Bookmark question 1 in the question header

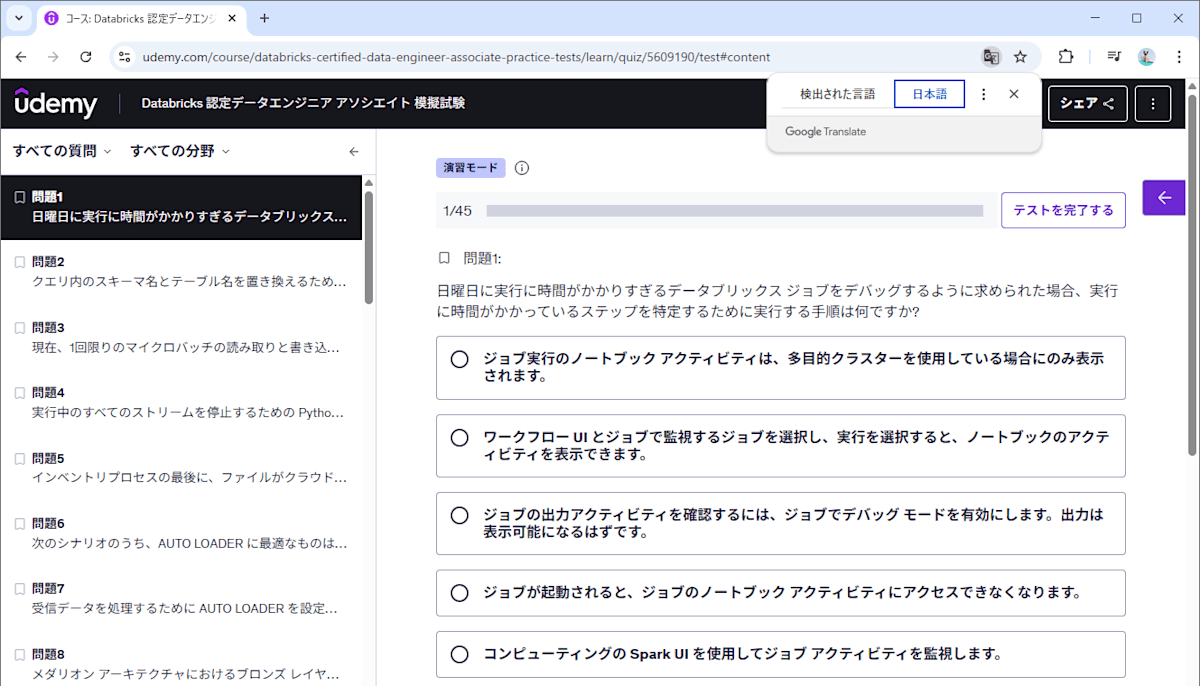pyautogui.click(x=445, y=258)
